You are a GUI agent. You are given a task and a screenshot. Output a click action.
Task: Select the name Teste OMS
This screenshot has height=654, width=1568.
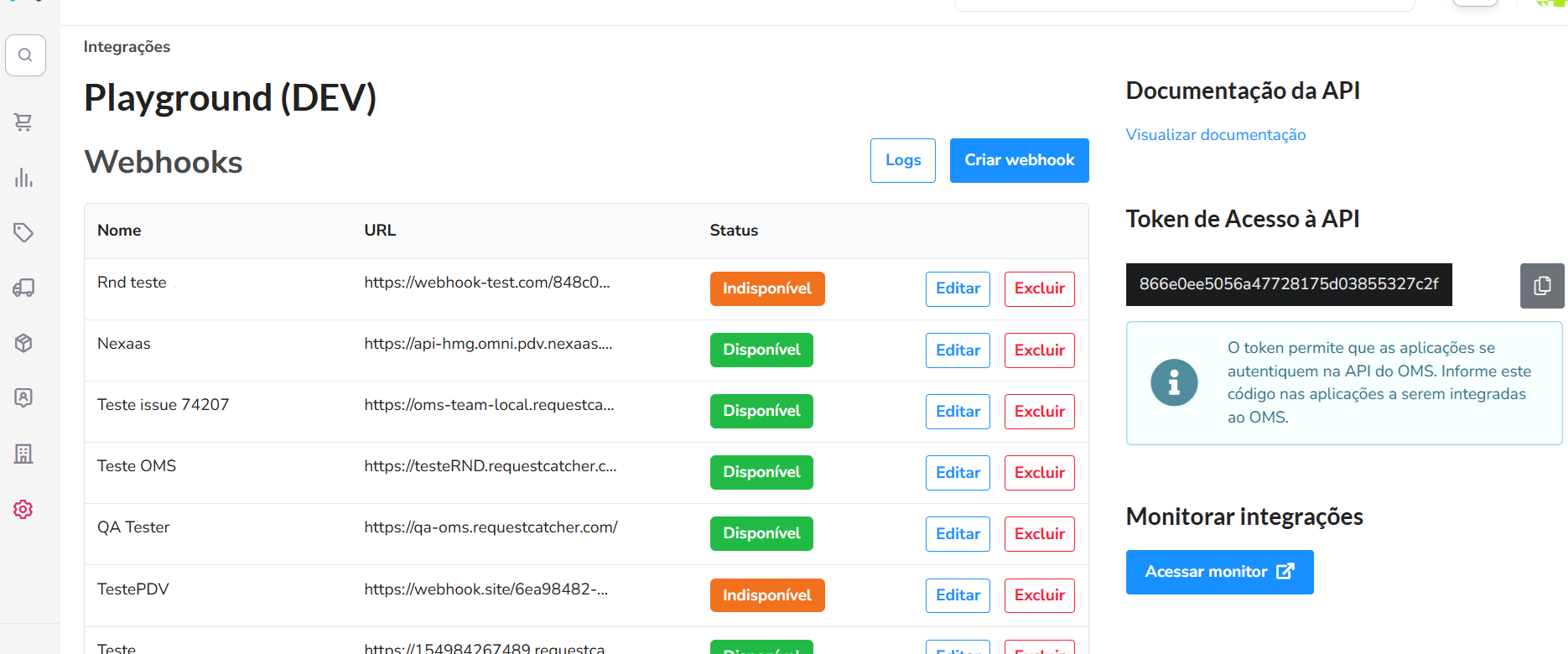(x=137, y=466)
